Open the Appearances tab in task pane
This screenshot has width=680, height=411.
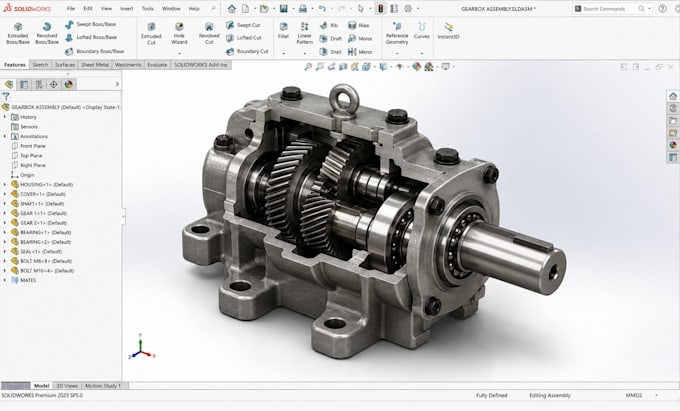pos(673,145)
